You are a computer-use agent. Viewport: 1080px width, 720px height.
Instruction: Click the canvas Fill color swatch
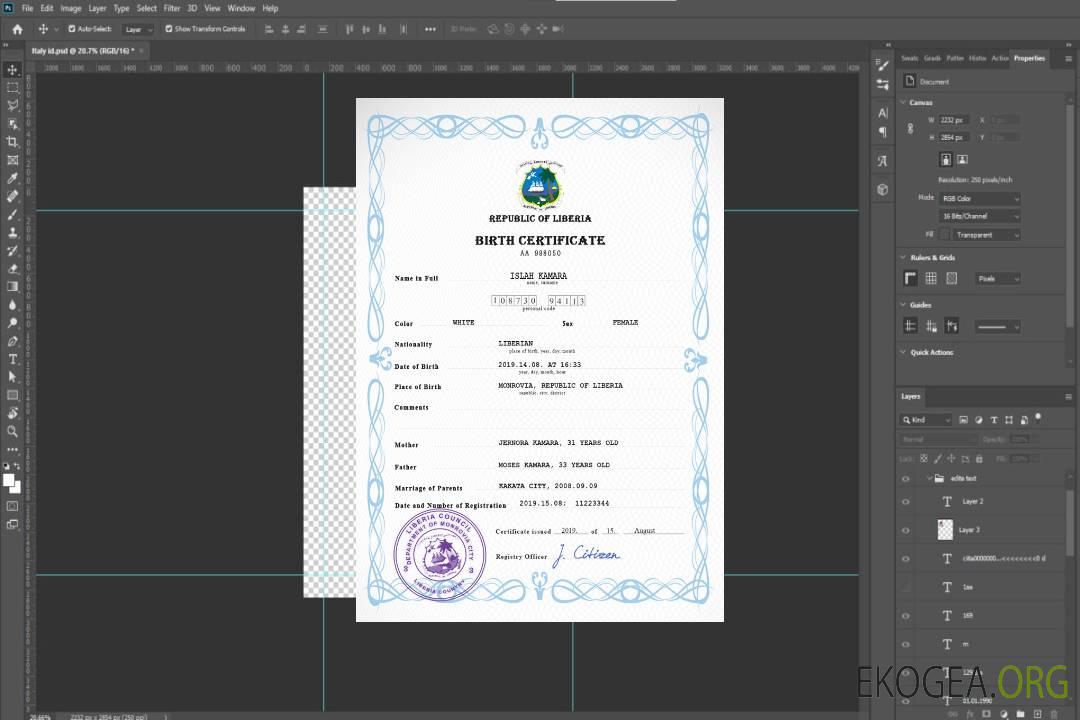point(945,235)
